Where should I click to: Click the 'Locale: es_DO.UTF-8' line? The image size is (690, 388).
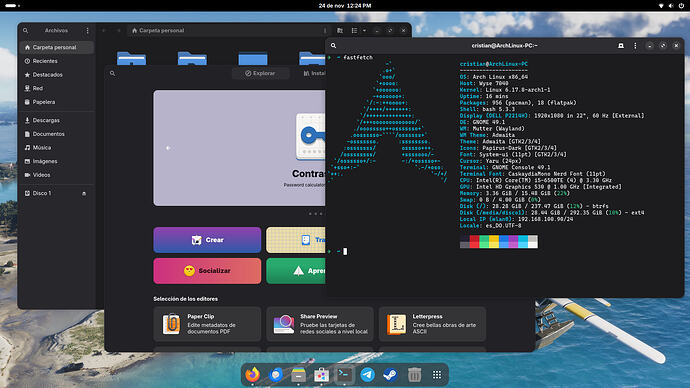tap(490, 226)
